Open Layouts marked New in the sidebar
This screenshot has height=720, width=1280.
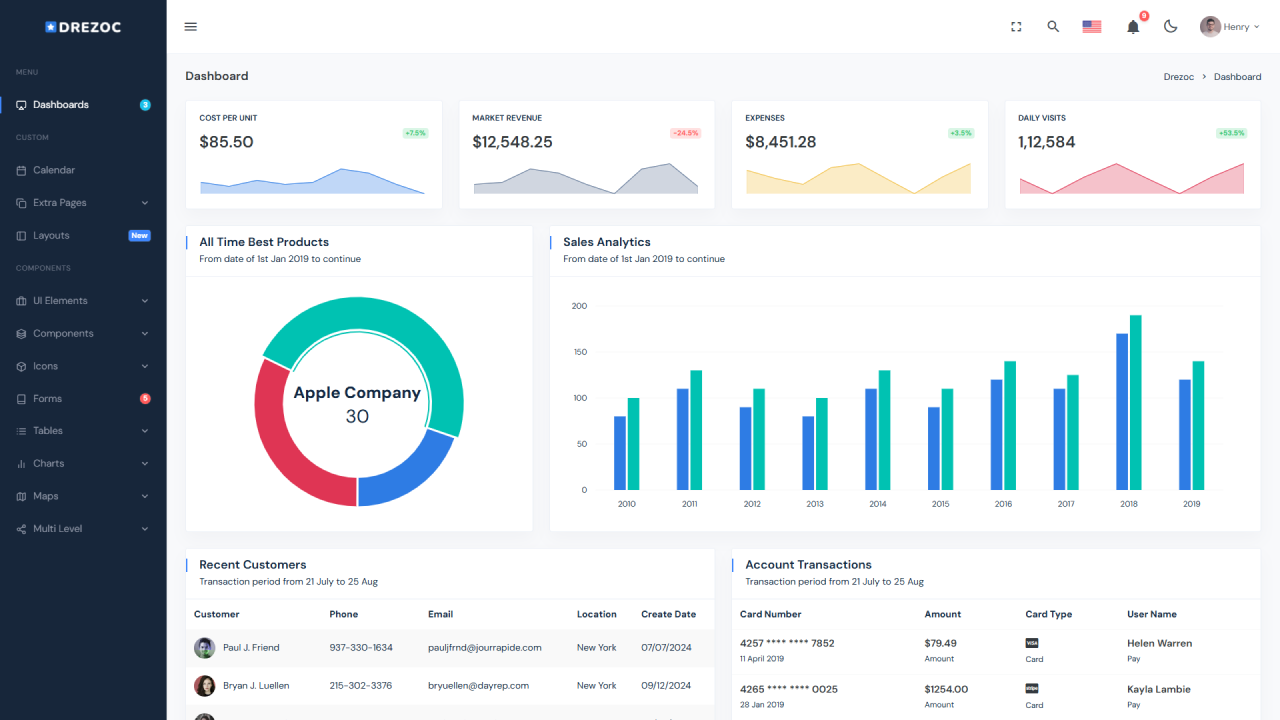point(51,236)
